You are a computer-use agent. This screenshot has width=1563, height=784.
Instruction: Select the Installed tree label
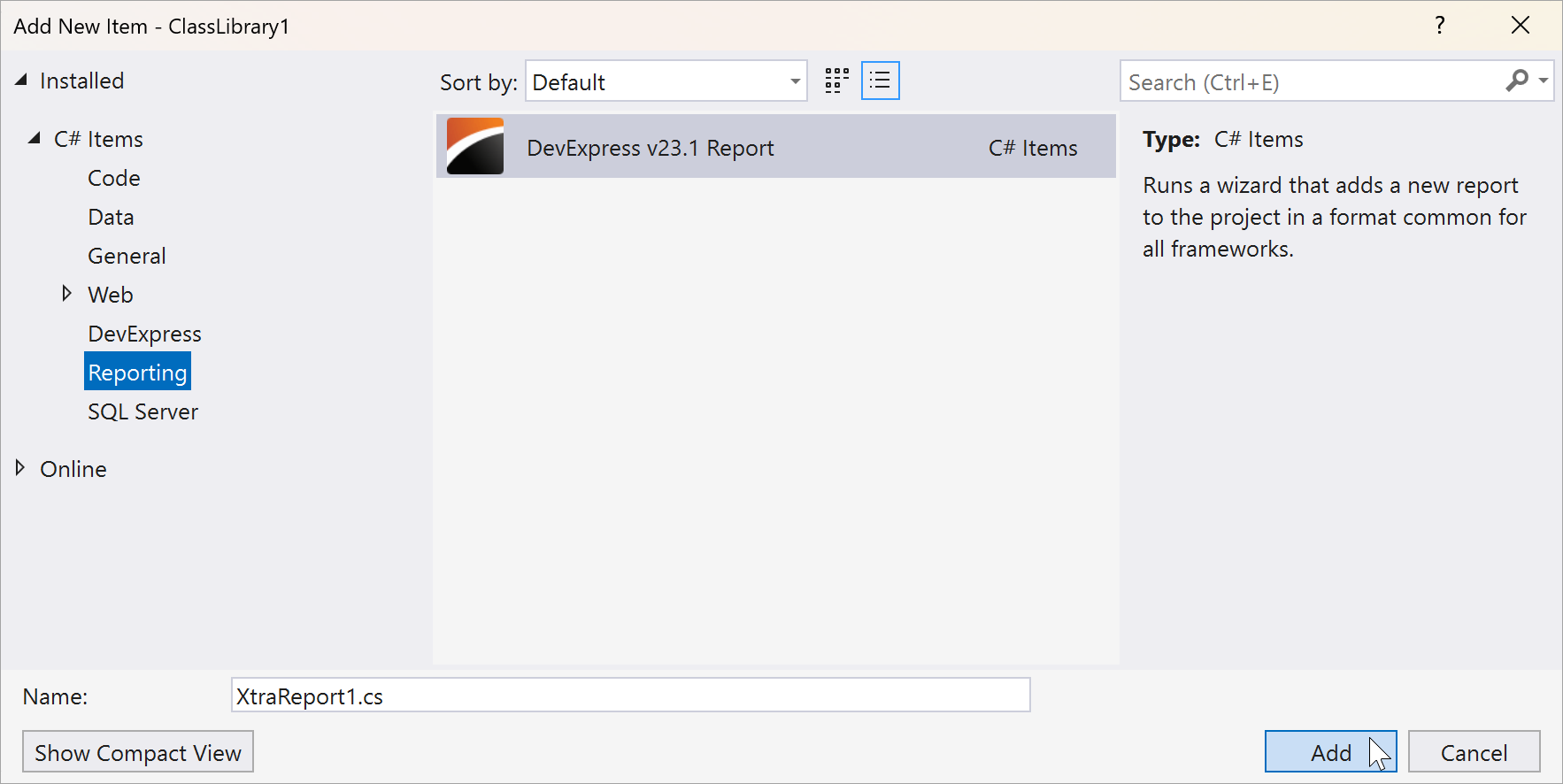82,81
